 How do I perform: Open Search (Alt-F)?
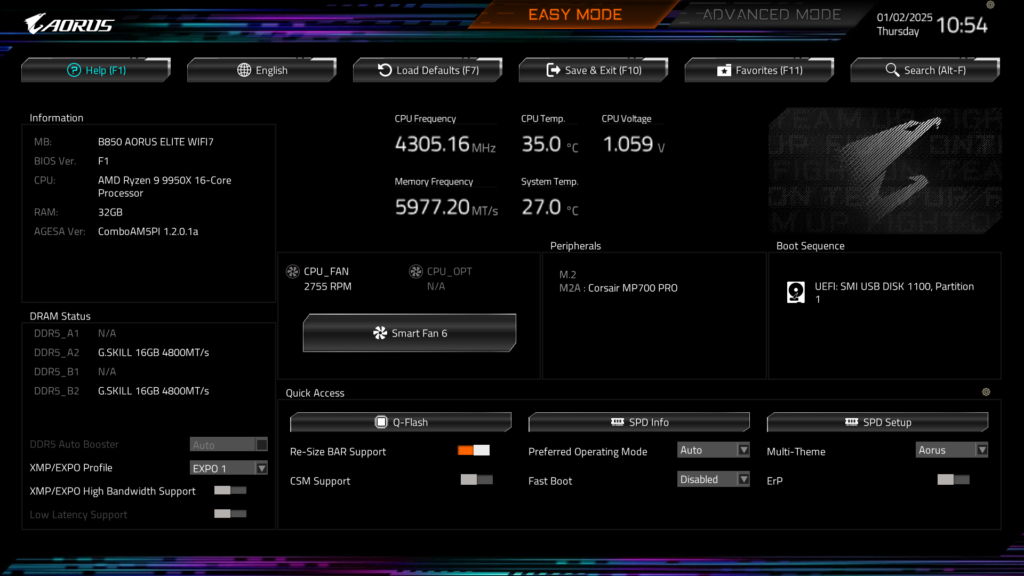click(x=925, y=70)
